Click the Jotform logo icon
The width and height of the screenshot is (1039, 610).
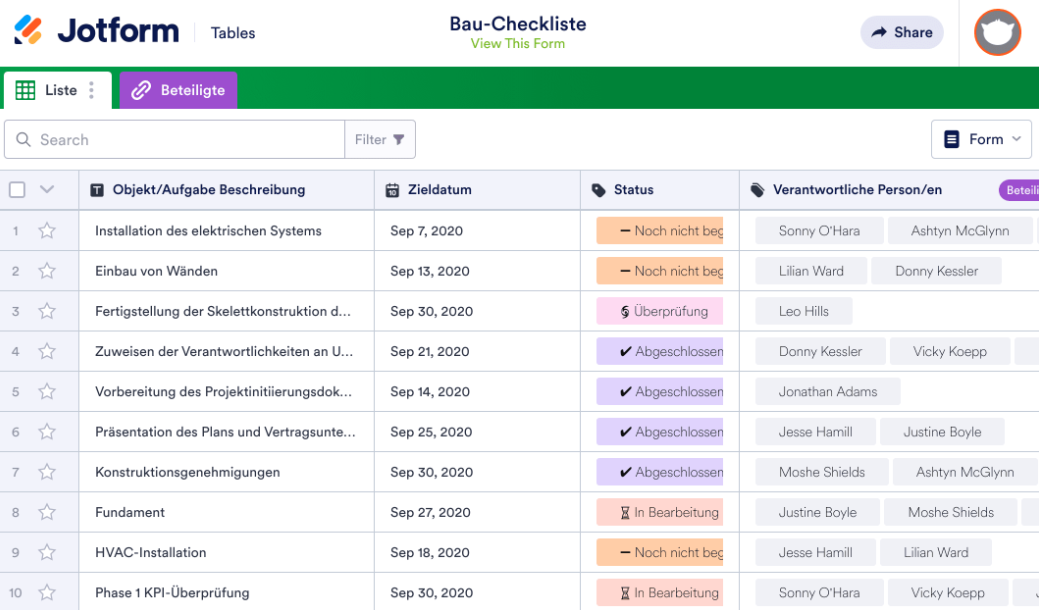(29, 31)
